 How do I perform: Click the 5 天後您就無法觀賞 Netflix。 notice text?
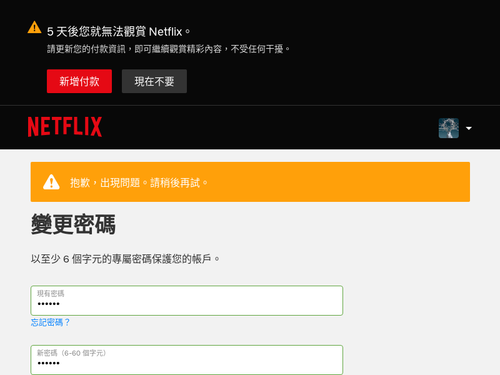tap(119, 32)
